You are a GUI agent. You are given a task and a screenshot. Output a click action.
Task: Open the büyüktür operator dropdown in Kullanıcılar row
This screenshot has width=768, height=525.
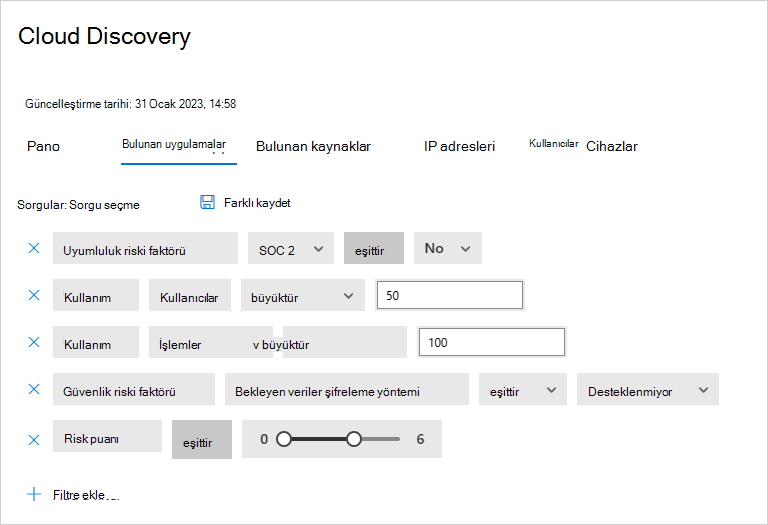(x=303, y=295)
